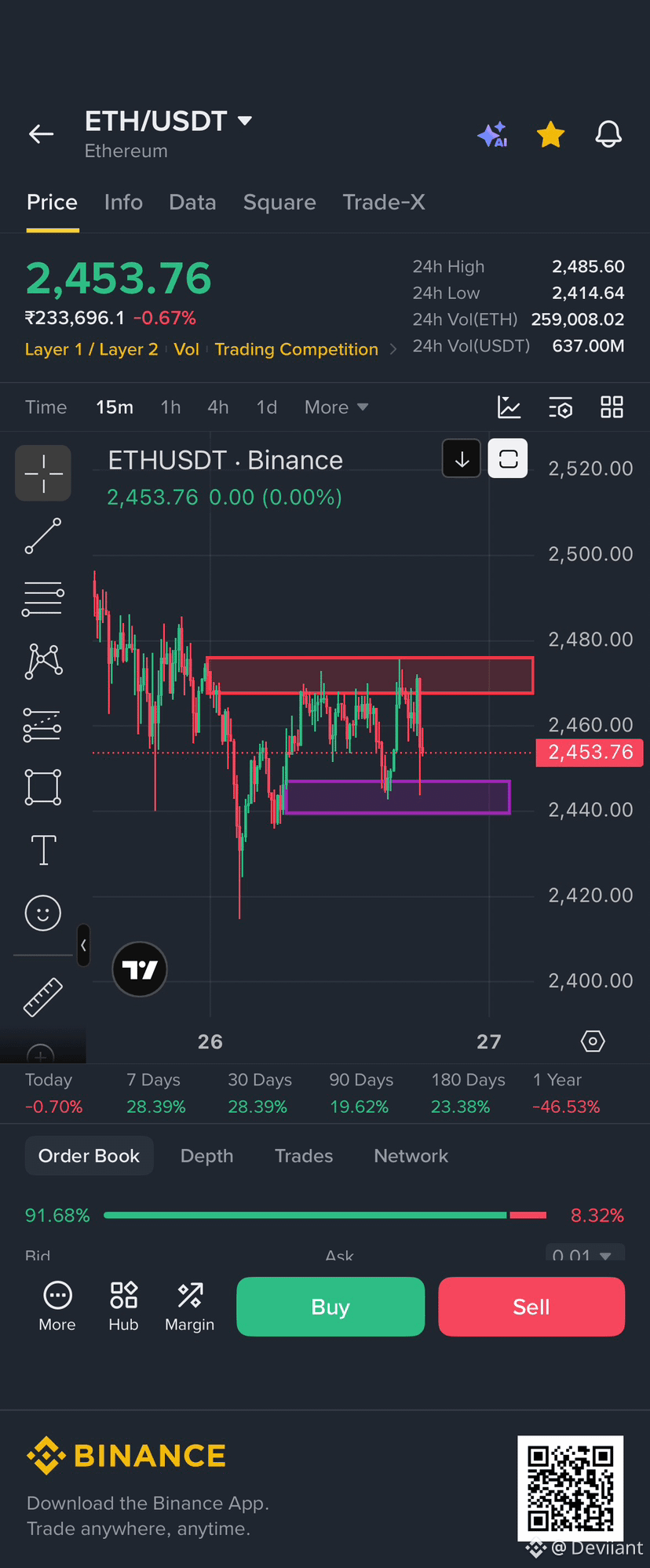The image size is (650, 1568).
Task: Switch to the Price tab
Action: [x=52, y=202]
